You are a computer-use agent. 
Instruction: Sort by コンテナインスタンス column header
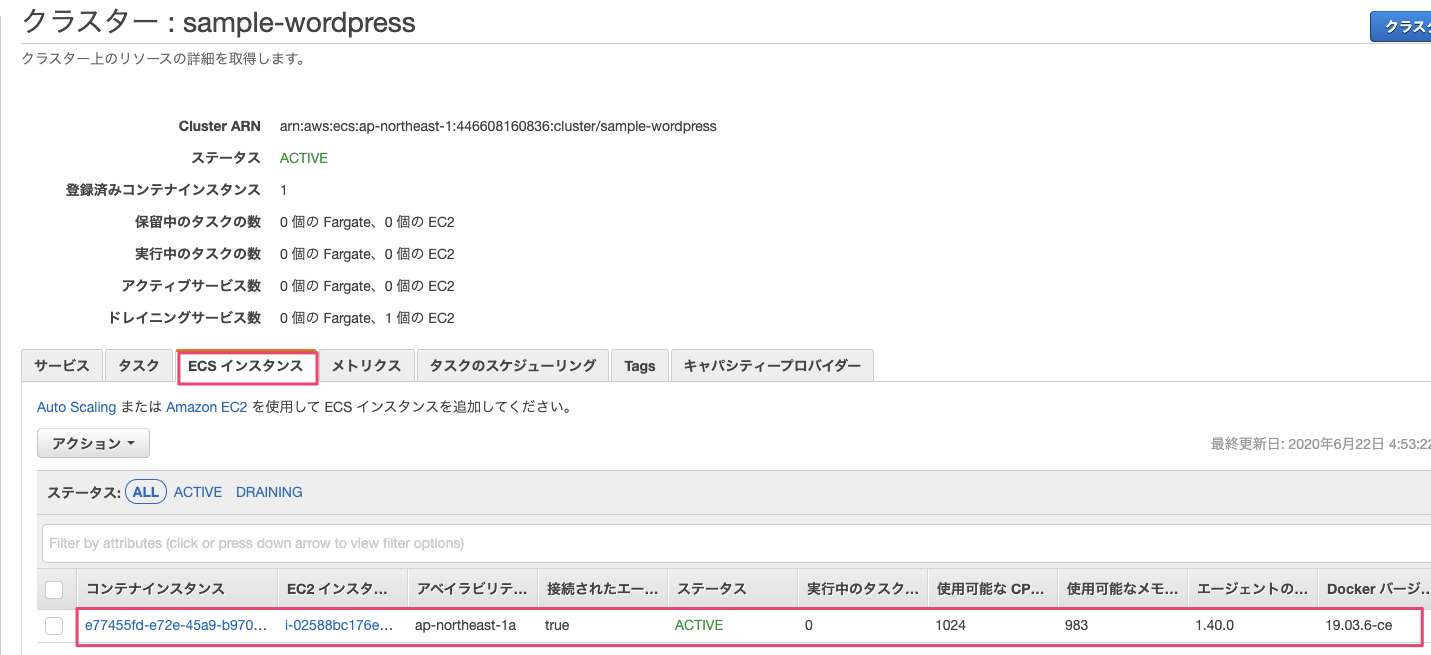(155, 589)
